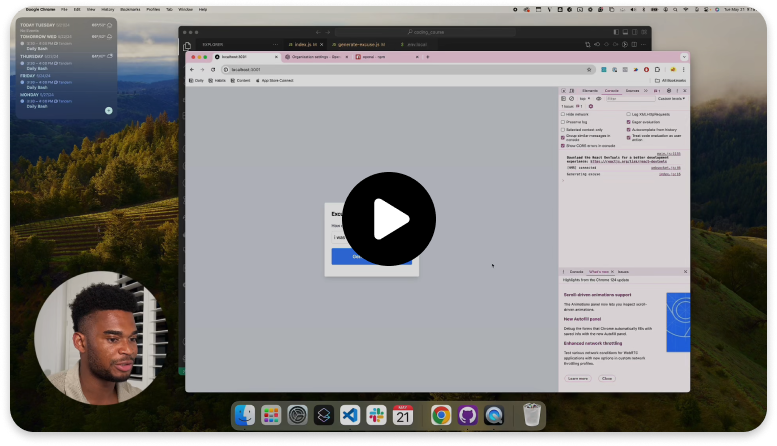Open QuickTime Player from the dock
This screenshot has width=777, height=446.
[494, 415]
